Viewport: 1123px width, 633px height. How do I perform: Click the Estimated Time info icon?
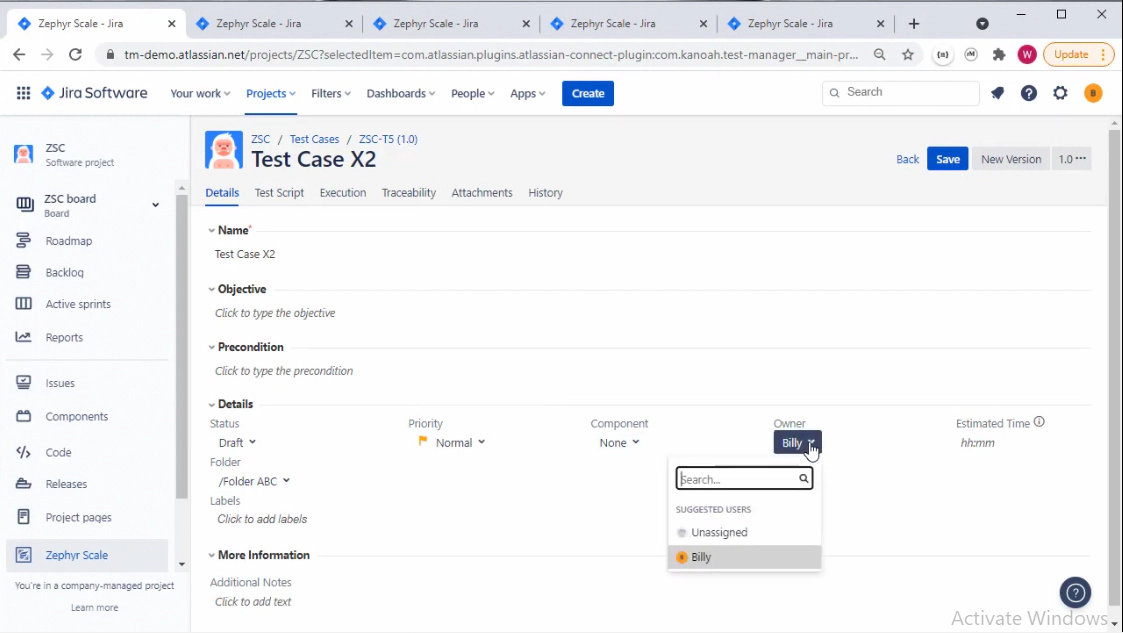[x=1040, y=420]
